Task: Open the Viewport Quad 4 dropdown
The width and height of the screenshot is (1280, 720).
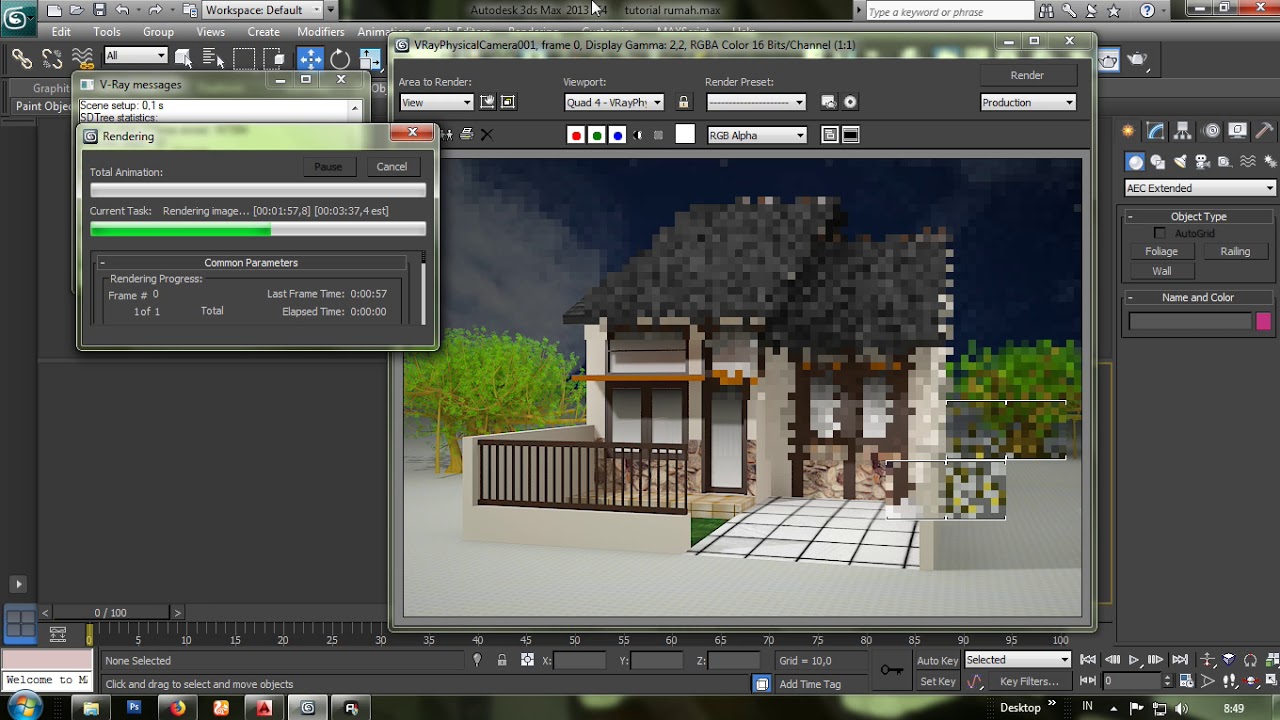Action: click(614, 102)
